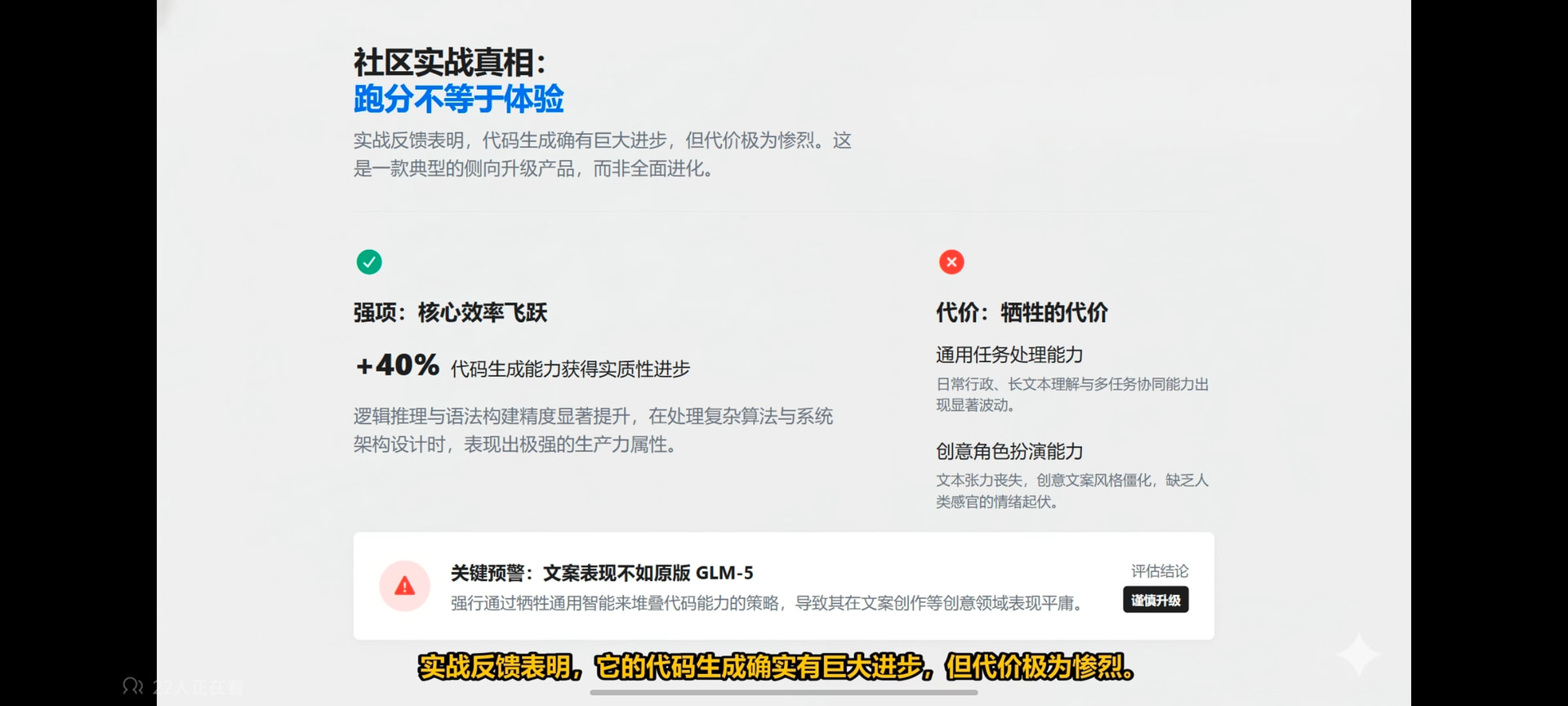Click the 逻辑推理与语法构建 description paragraph
Image resolution: width=1568 pixels, height=706 pixels.
tap(593, 431)
